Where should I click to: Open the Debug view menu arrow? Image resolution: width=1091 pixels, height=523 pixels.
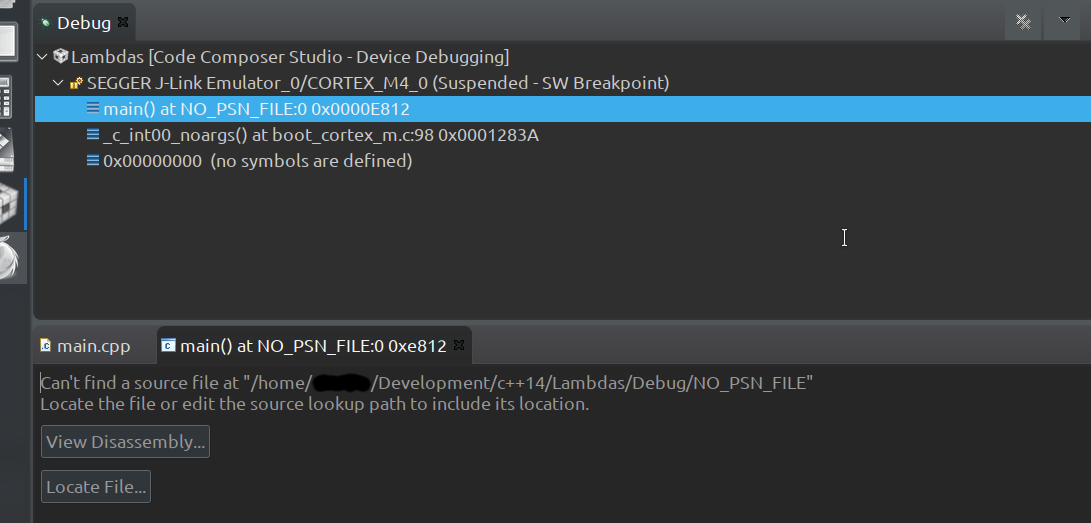(x=1064, y=20)
